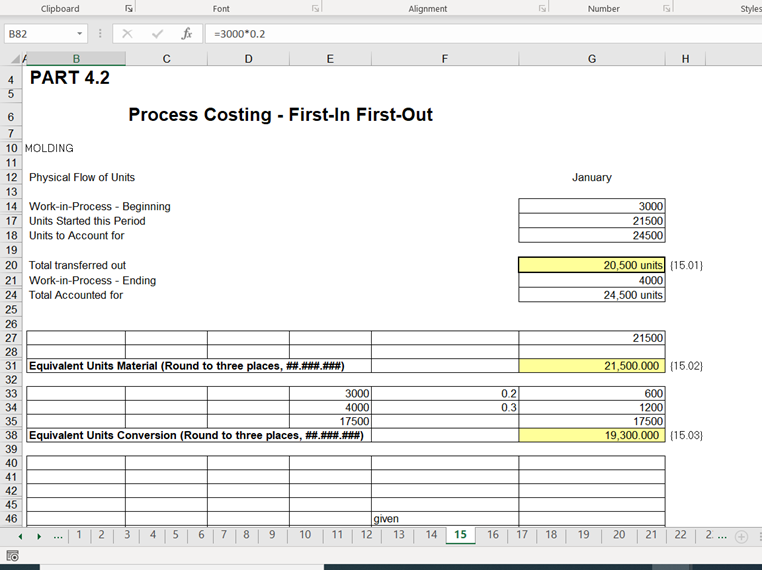Image resolution: width=762 pixels, height=570 pixels.
Task: Select row 31 header
Action: coord(11,366)
